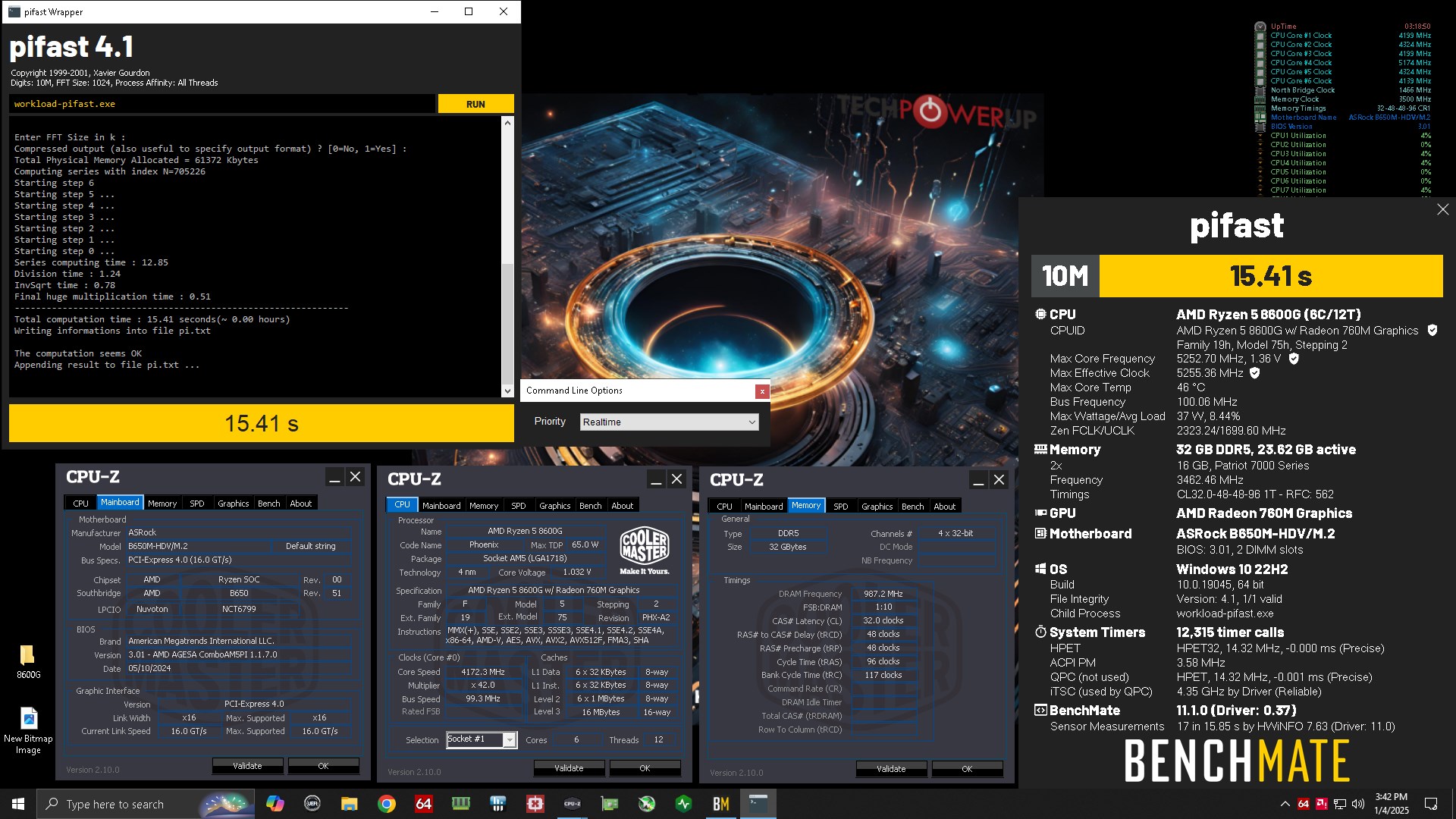
Task: Open the red AIDA64 icon in the taskbar
Action: (x=424, y=804)
